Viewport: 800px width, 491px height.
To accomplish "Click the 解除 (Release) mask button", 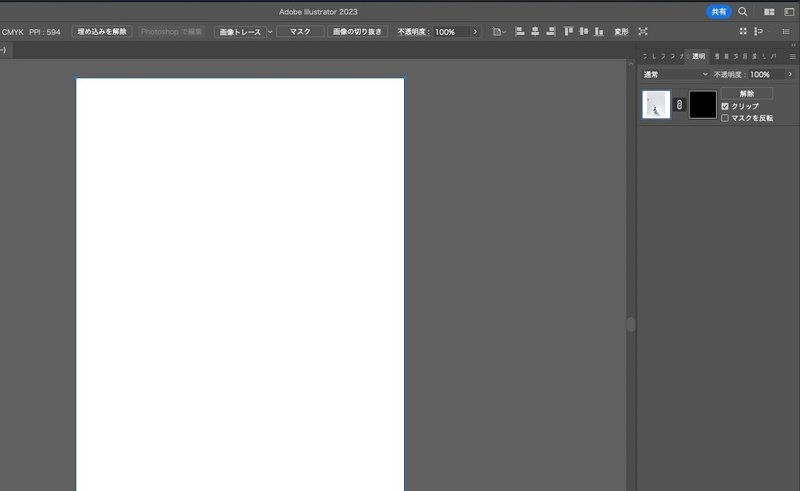I will pyautogui.click(x=747, y=93).
